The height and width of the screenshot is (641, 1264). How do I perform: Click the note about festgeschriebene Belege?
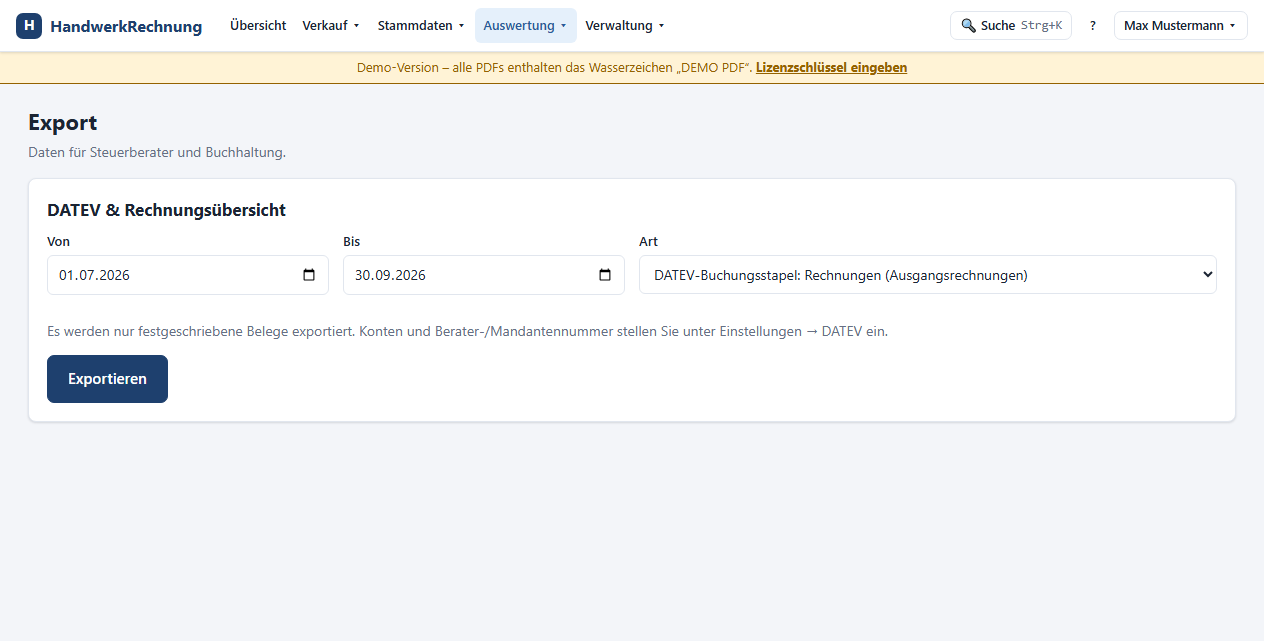[467, 331]
